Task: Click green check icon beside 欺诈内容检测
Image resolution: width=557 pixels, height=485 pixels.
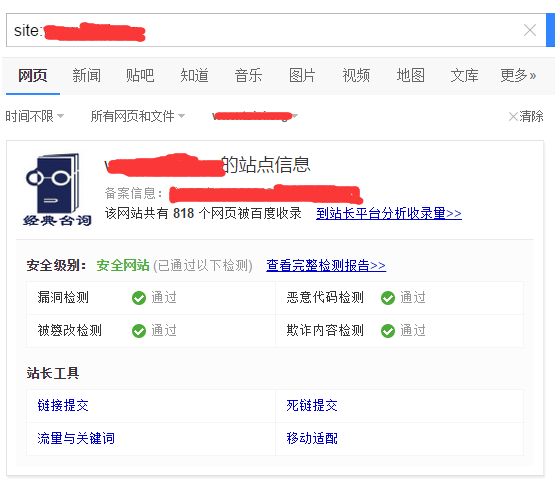Action: point(388,331)
